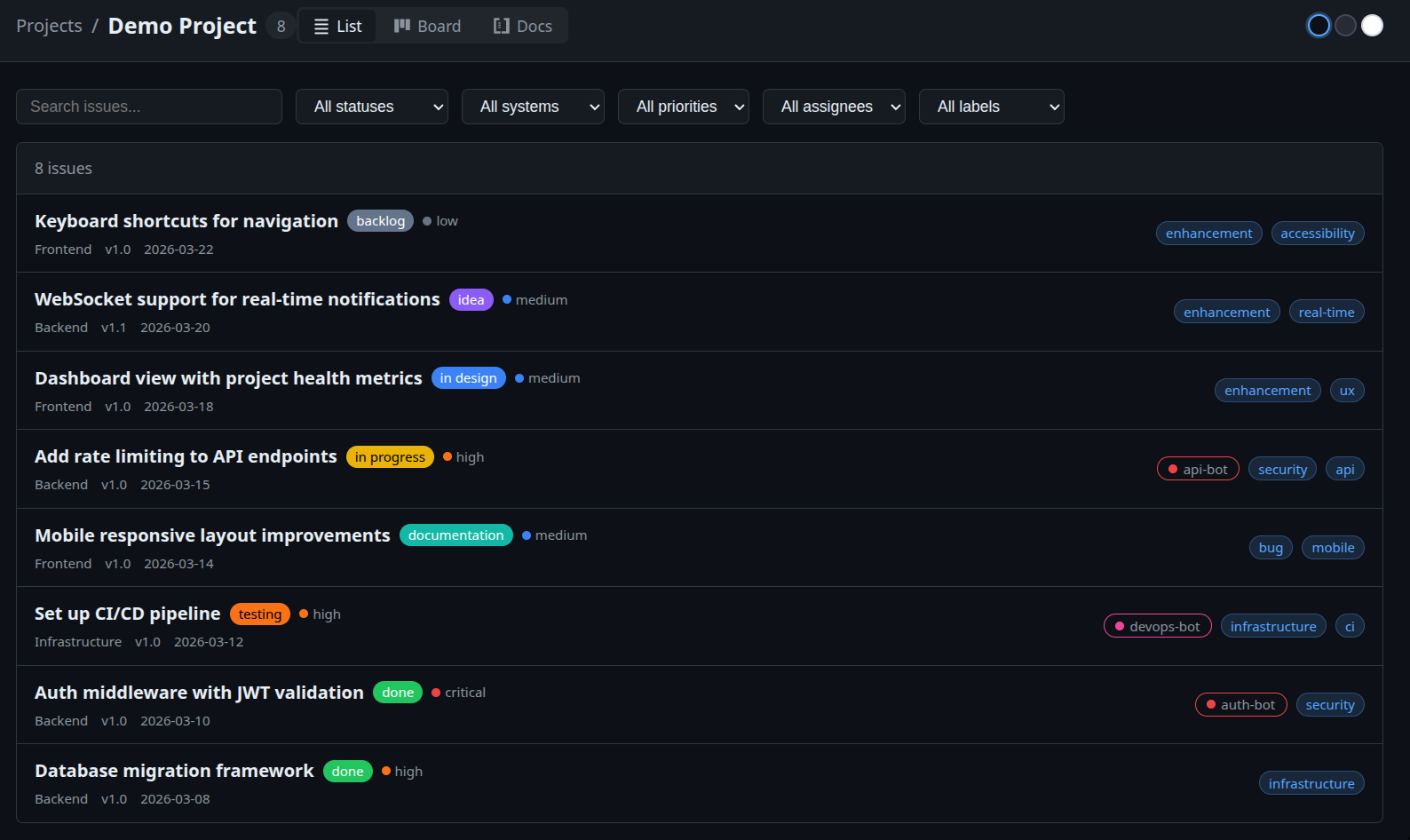Click the Demo Project title
1410x840 pixels.
tap(182, 26)
